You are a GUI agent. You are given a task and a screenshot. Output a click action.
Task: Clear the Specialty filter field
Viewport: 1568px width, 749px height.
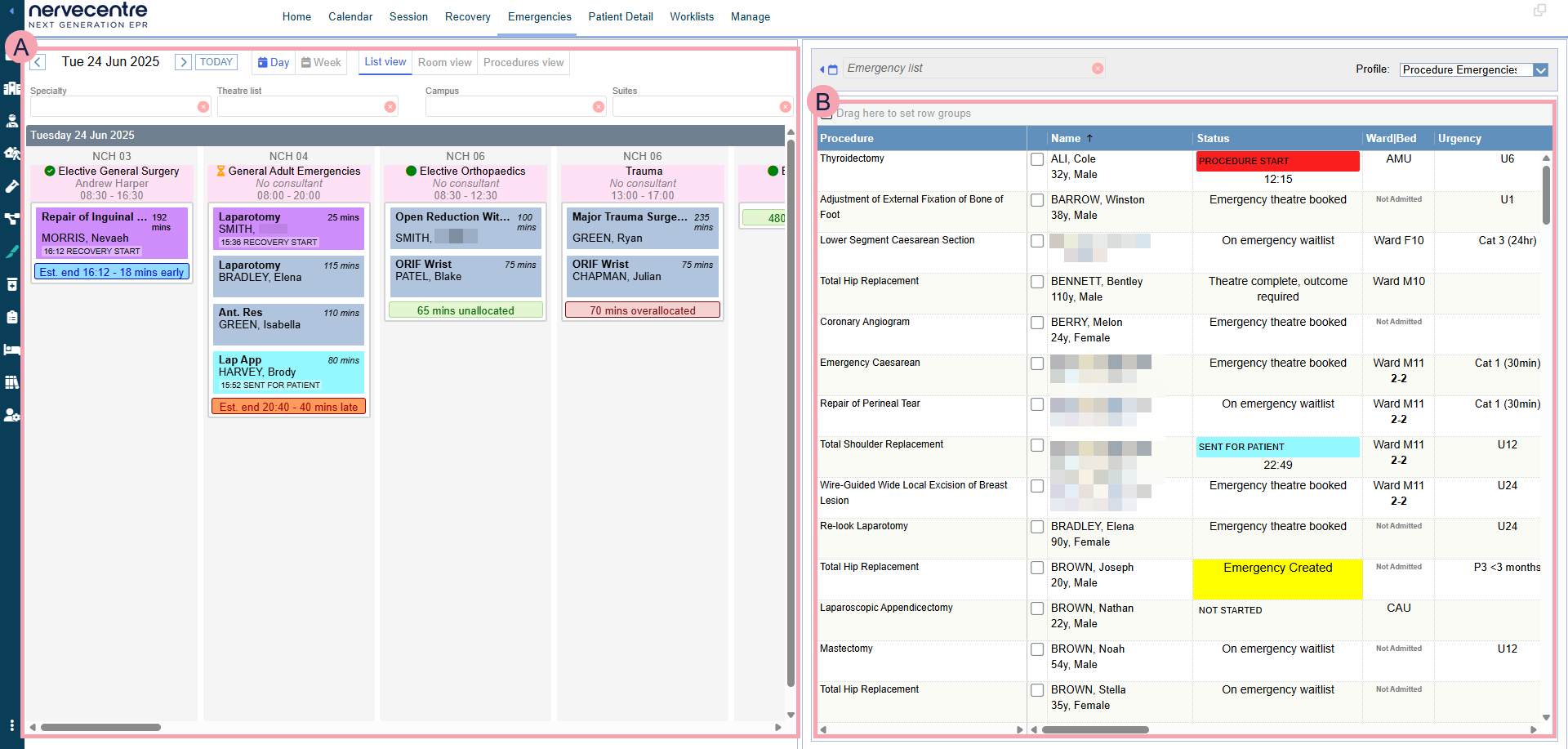click(x=203, y=107)
